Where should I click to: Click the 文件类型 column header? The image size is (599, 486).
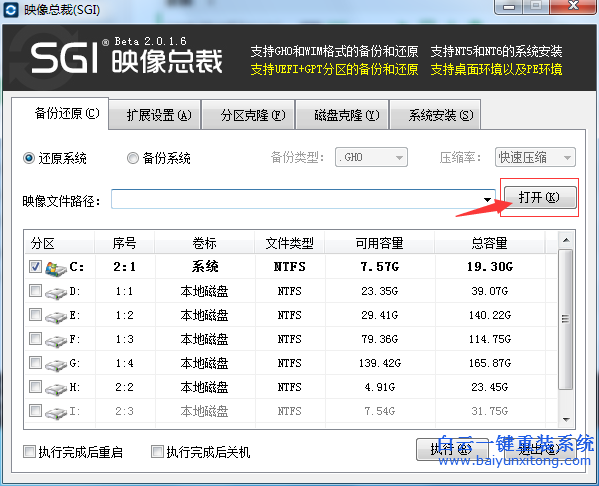290,243
